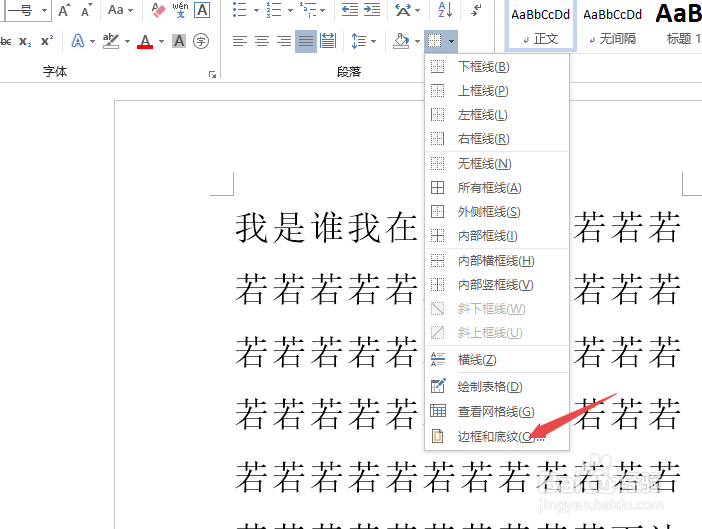Screen dimensions: 702x529
Task: Center align text
Action: click(x=262, y=42)
